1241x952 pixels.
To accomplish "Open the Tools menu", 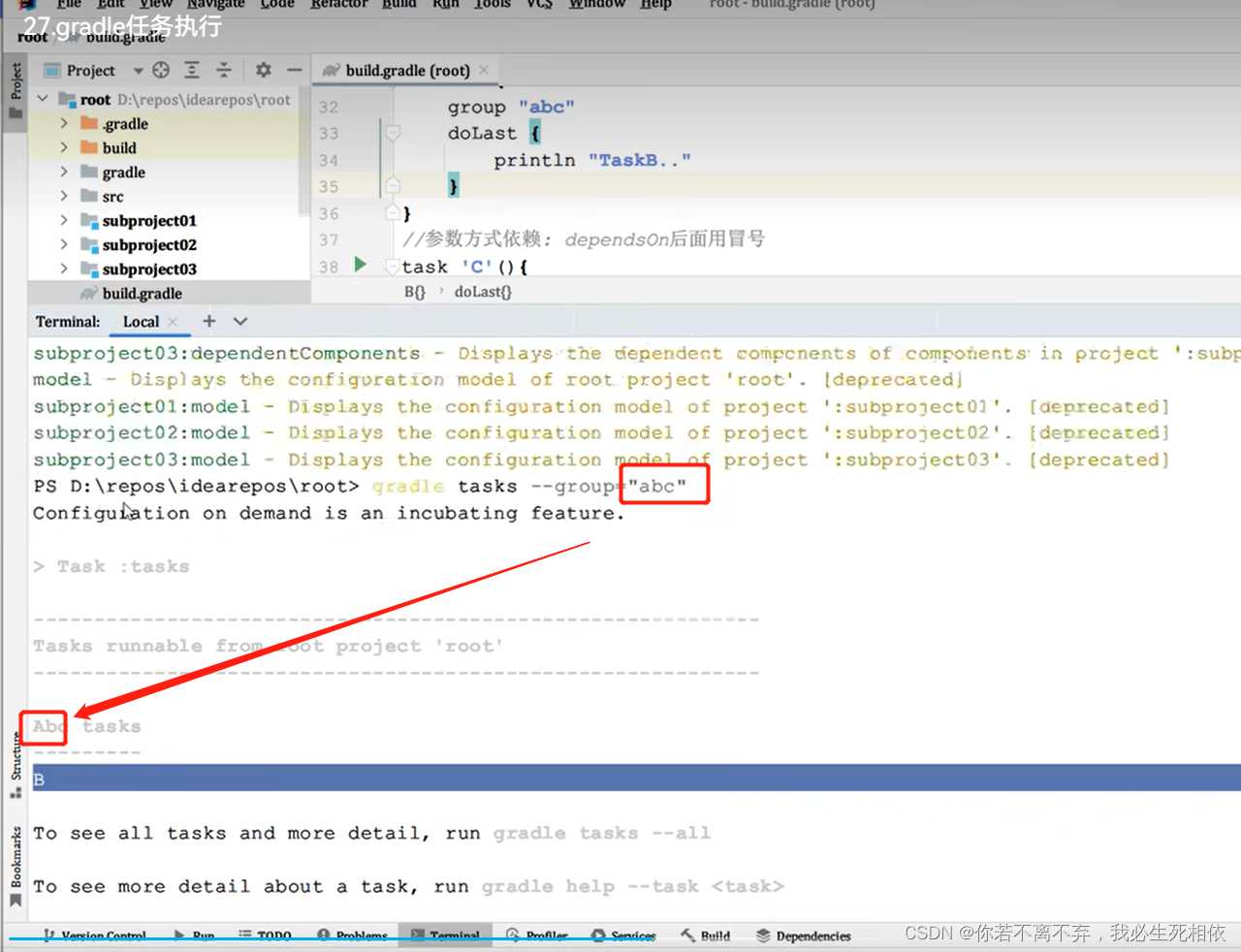I will pyautogui.click(x=493, y=5).
